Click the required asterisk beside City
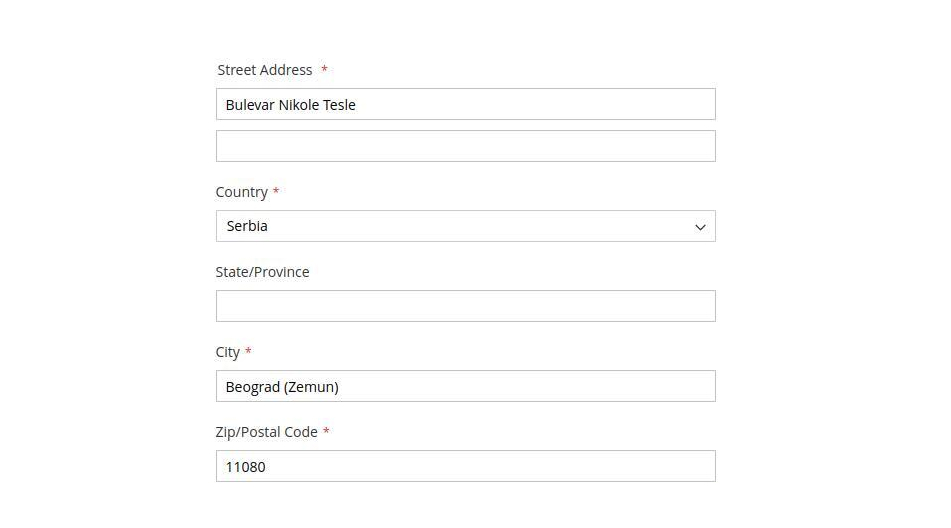The height and width of the screenshot is (528, 951). (x=248, y=351)
